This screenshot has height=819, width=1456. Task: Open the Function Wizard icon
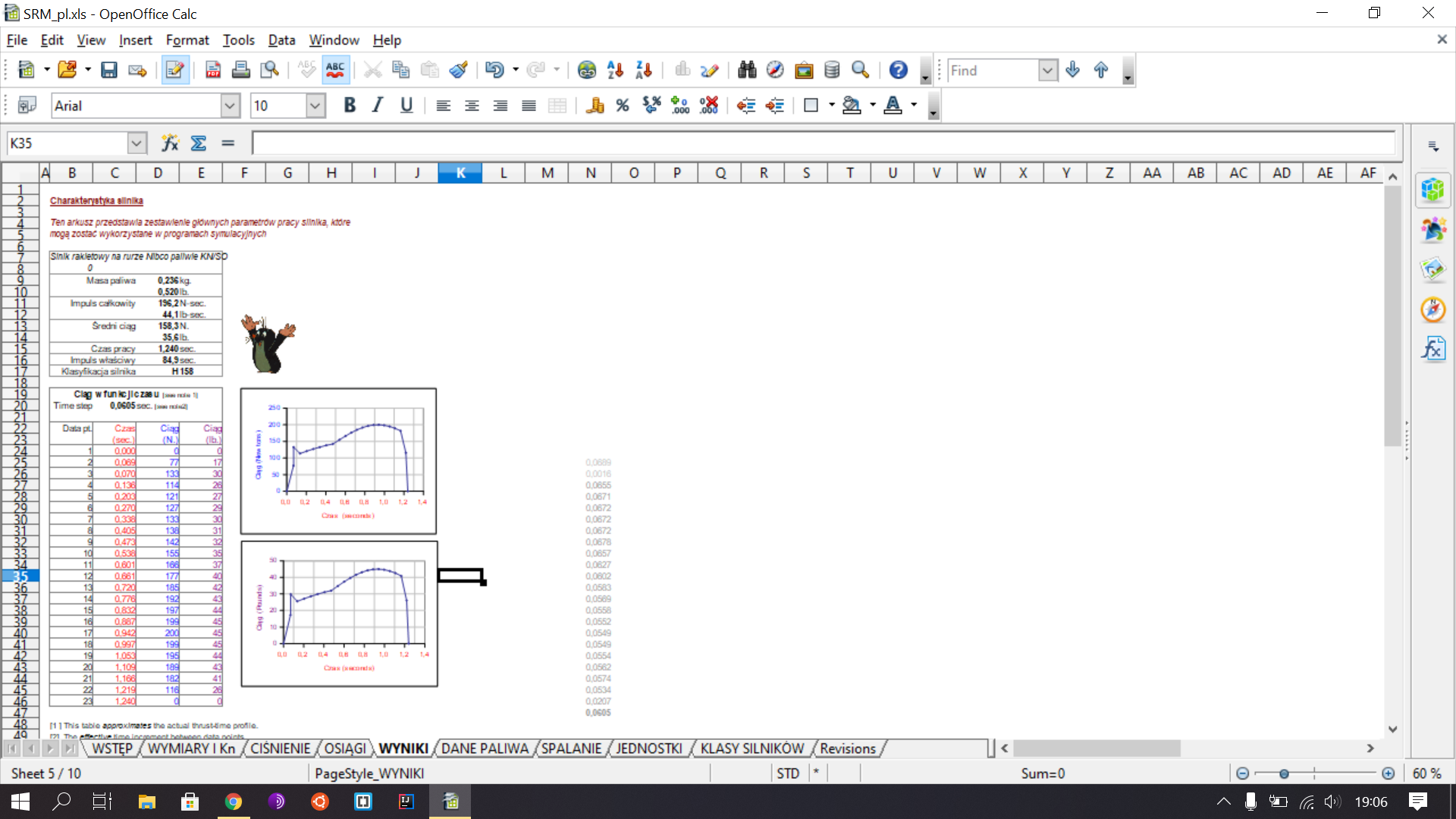pyautogui.click(x=170, y=143)
